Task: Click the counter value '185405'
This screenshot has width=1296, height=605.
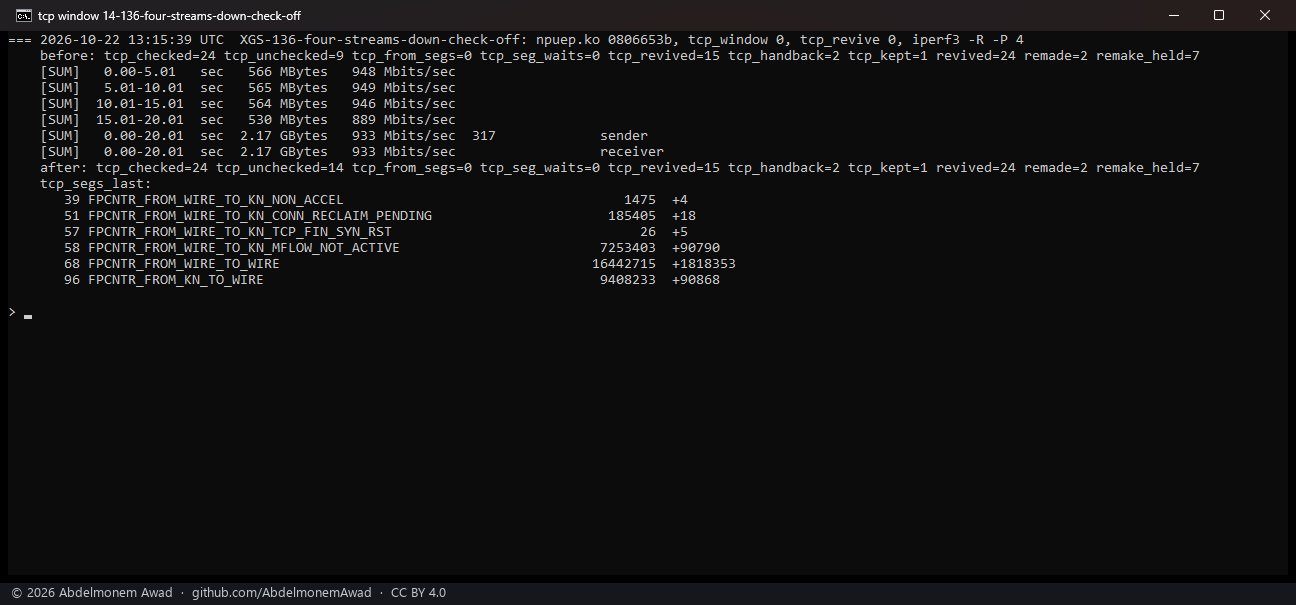Action: (x=632, y=216)
